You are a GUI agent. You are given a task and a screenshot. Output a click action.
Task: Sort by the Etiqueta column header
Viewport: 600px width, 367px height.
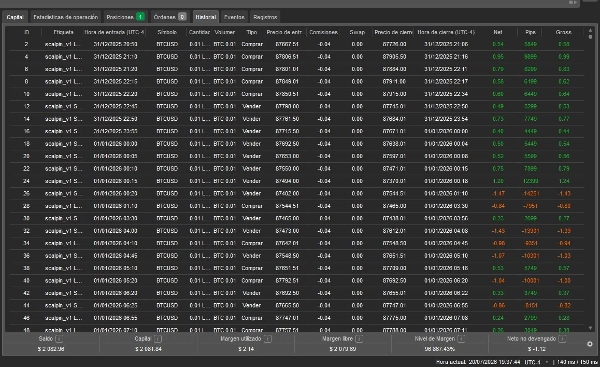click(63, 32)
